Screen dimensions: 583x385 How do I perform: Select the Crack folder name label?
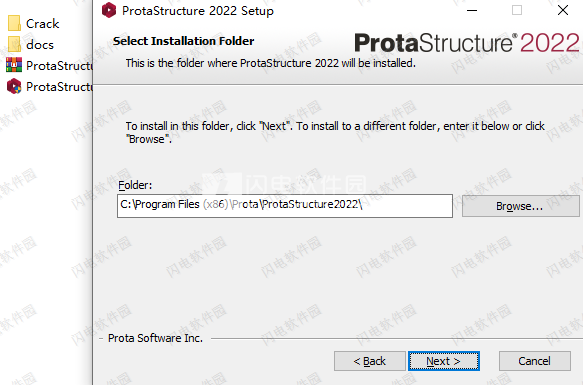click(42, 24)
